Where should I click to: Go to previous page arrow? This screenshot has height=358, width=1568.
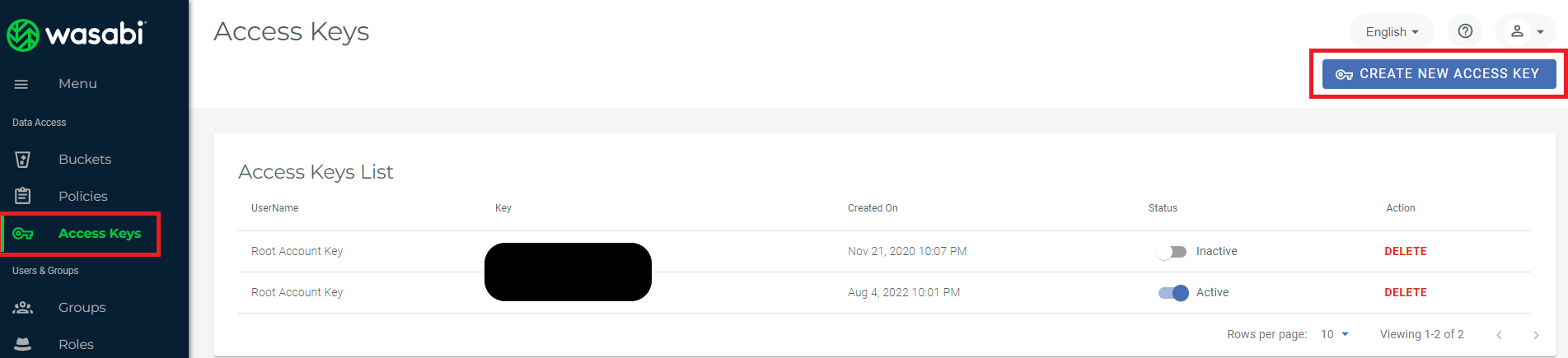[x=1499, y=335]
